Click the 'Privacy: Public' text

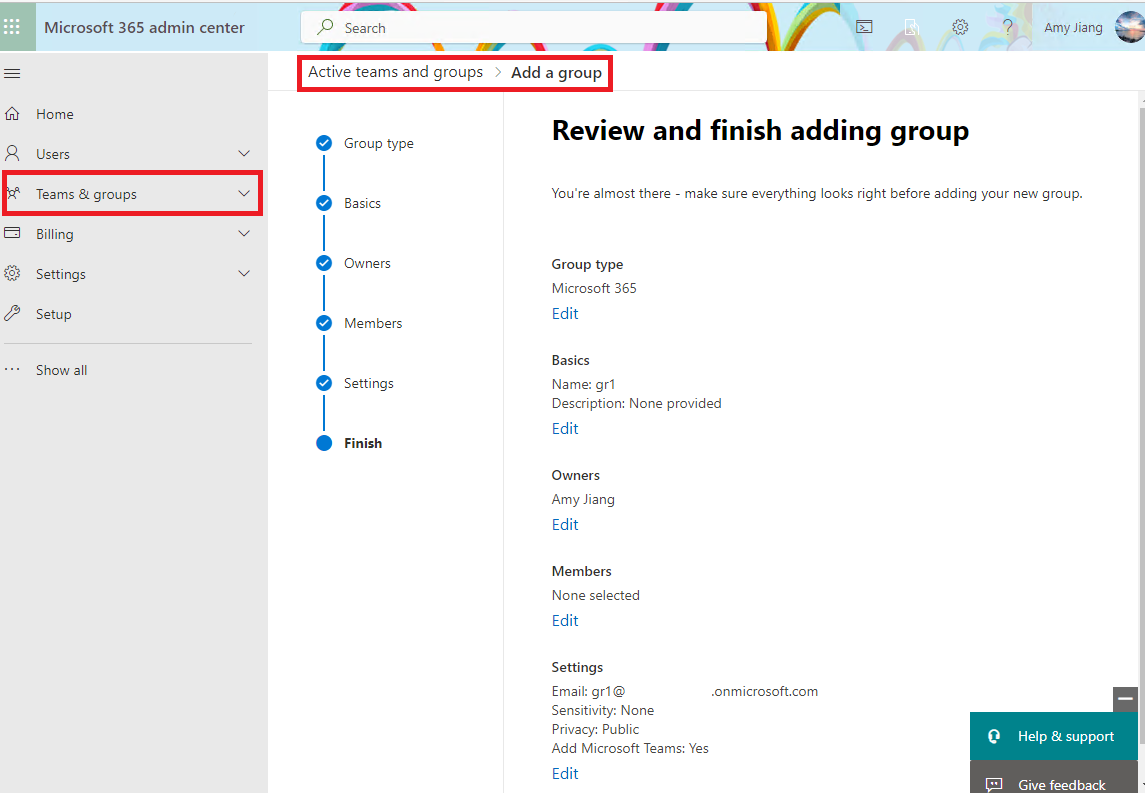[x=595, y=729]
